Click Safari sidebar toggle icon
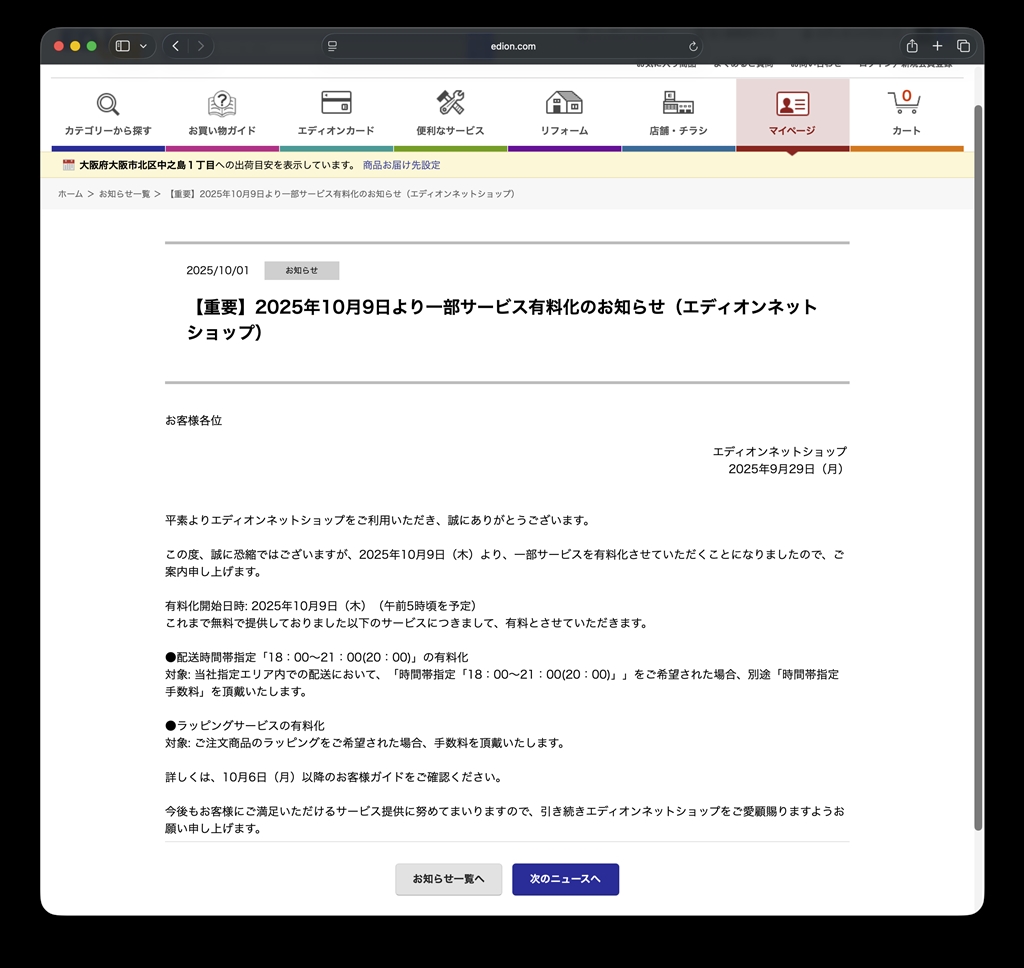The height and width of the screenshot is (968, 1024). (x=123, y=46)
